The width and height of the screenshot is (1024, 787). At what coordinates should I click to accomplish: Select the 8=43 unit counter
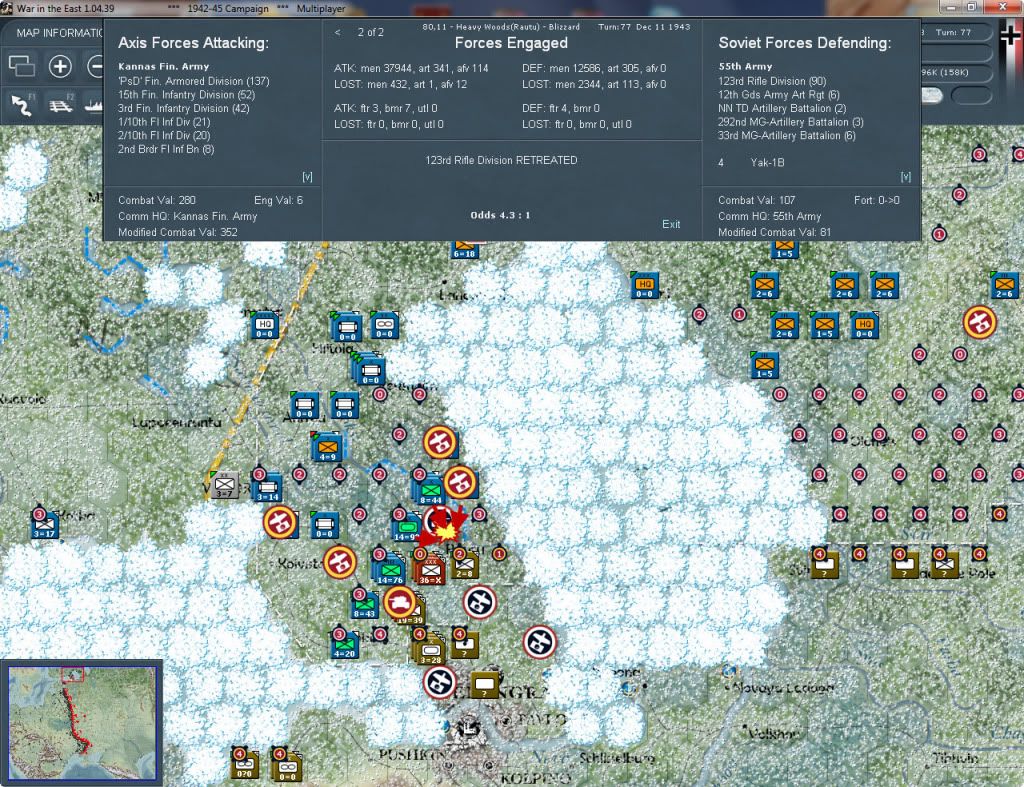pyautogui.click(x=364, y=605)
